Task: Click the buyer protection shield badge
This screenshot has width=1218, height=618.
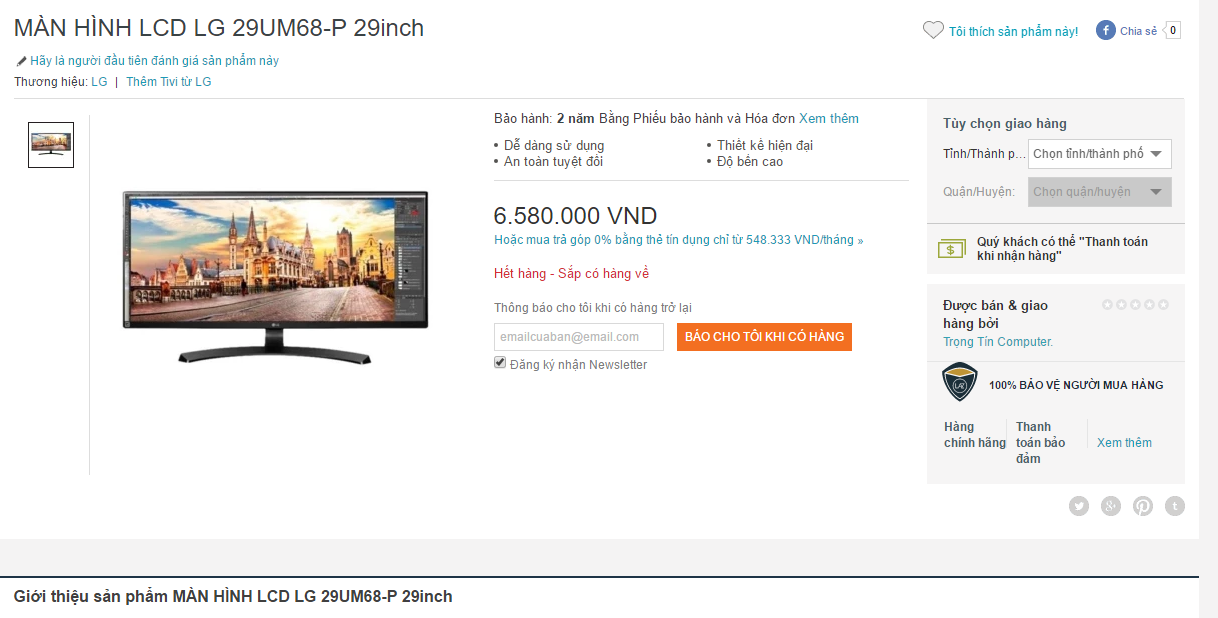Action: [x=960, y=383]
